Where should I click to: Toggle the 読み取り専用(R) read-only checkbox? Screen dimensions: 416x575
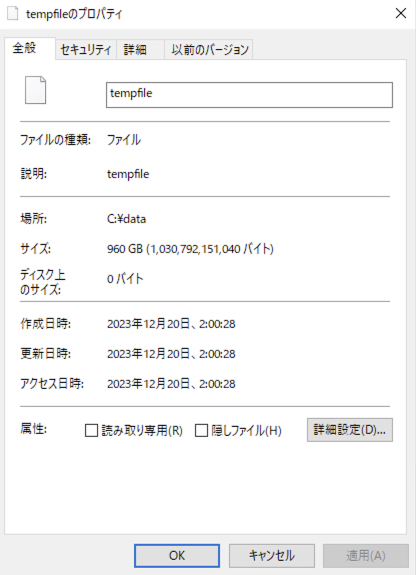point(91,430)
